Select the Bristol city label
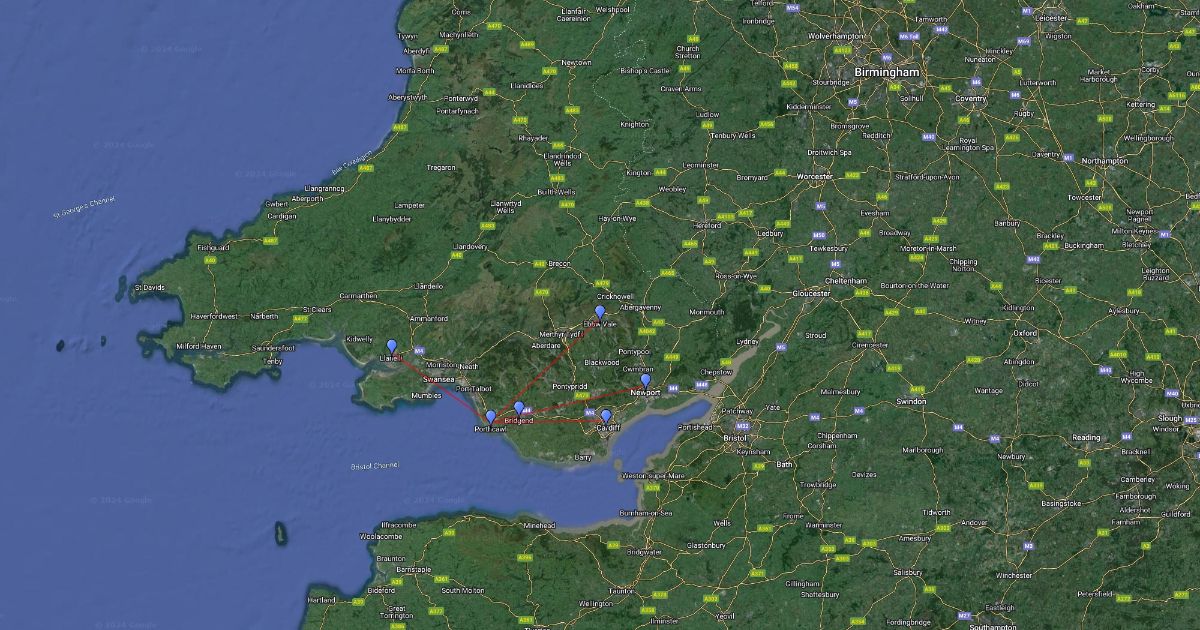1200x630 pixels. point(735,436)
